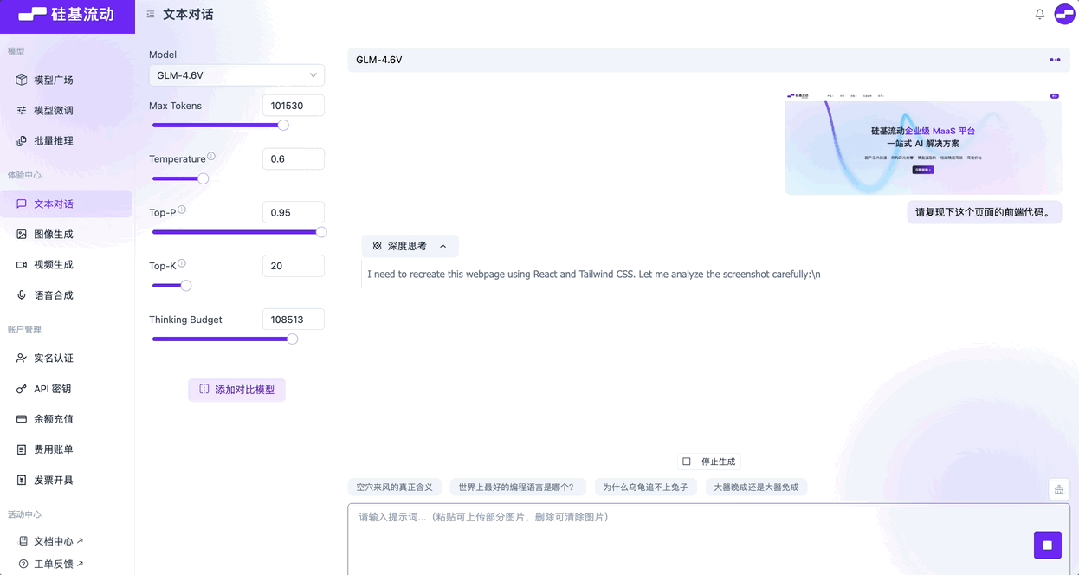Click Top-P value field 0.95
The image size is (1079, 575).
point(293,213)
